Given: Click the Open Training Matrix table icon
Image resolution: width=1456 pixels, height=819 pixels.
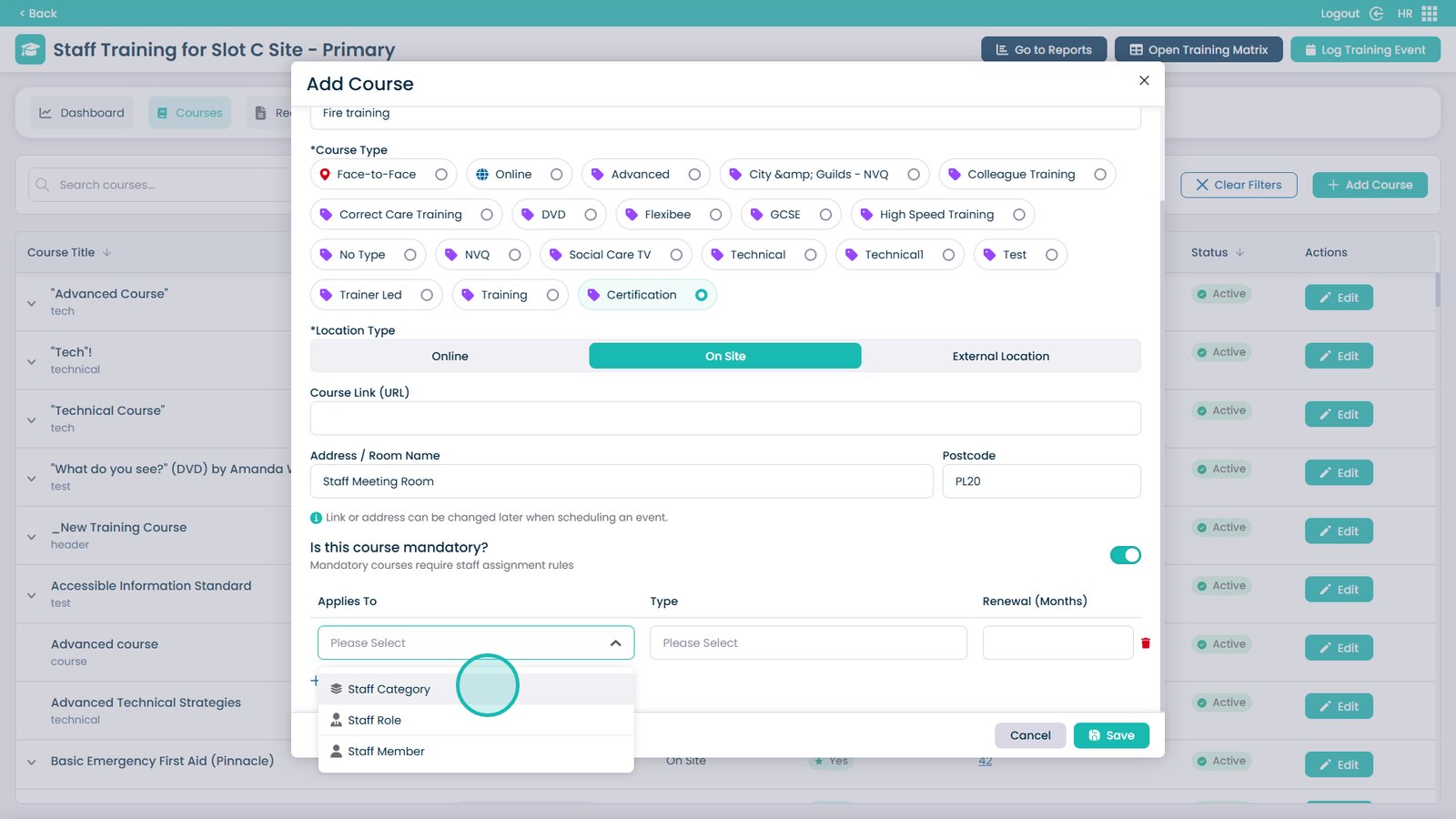Looking at the screenshot, I should (1136, 50).
